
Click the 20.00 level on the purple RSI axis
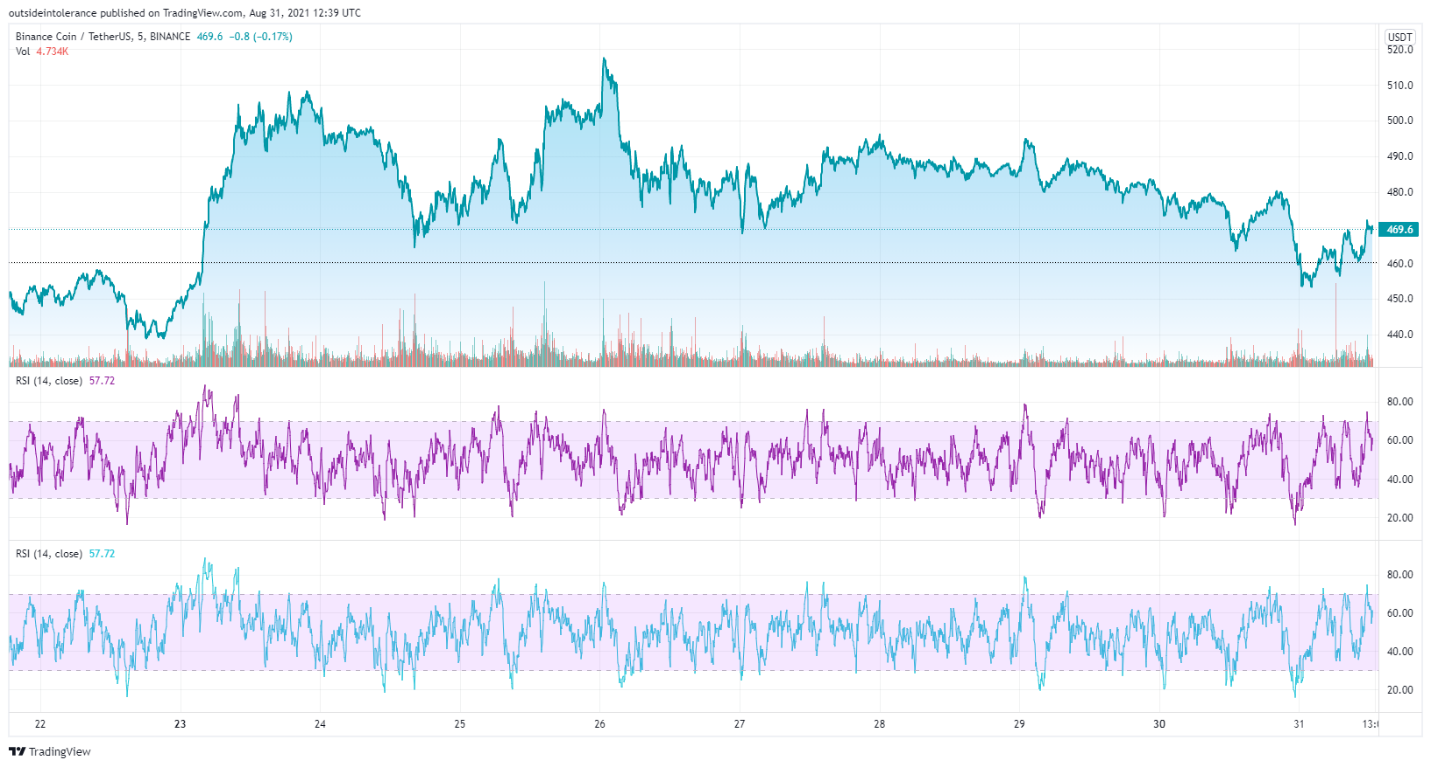(1399, 518)
